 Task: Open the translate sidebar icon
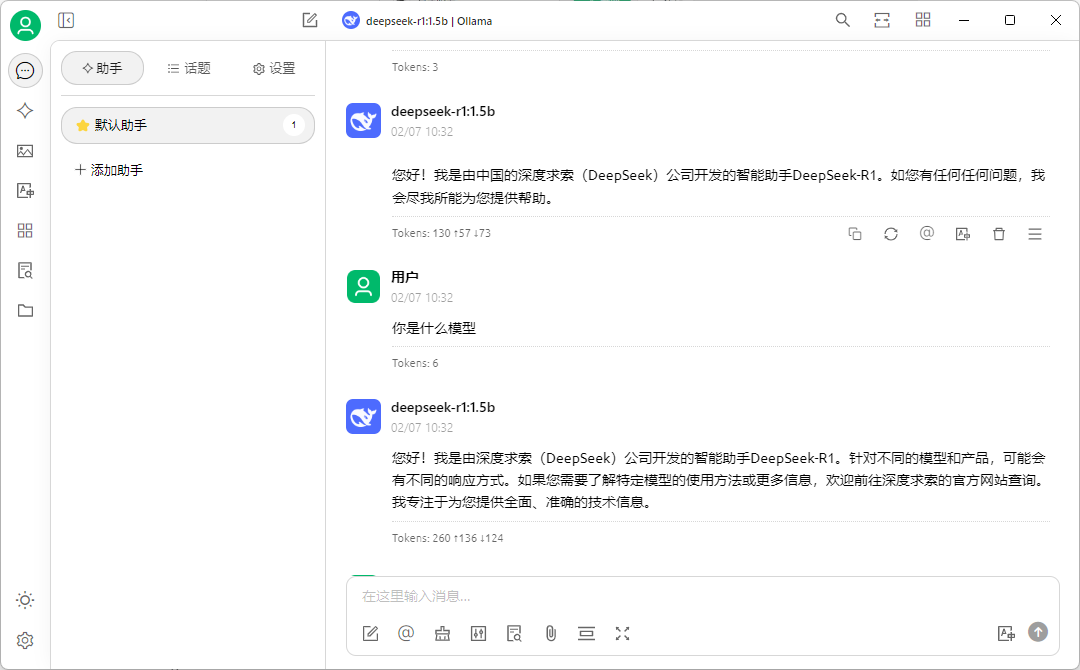point(25,191)
